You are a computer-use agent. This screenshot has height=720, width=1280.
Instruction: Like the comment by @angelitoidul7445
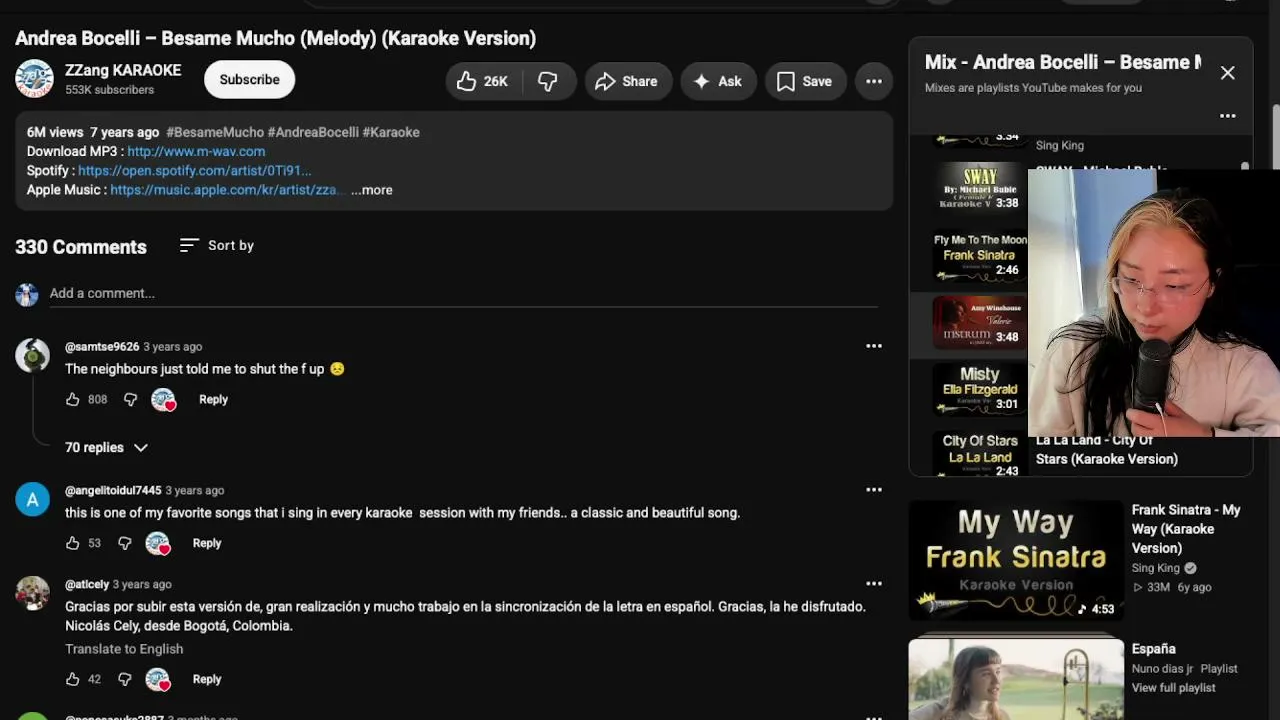72,543
